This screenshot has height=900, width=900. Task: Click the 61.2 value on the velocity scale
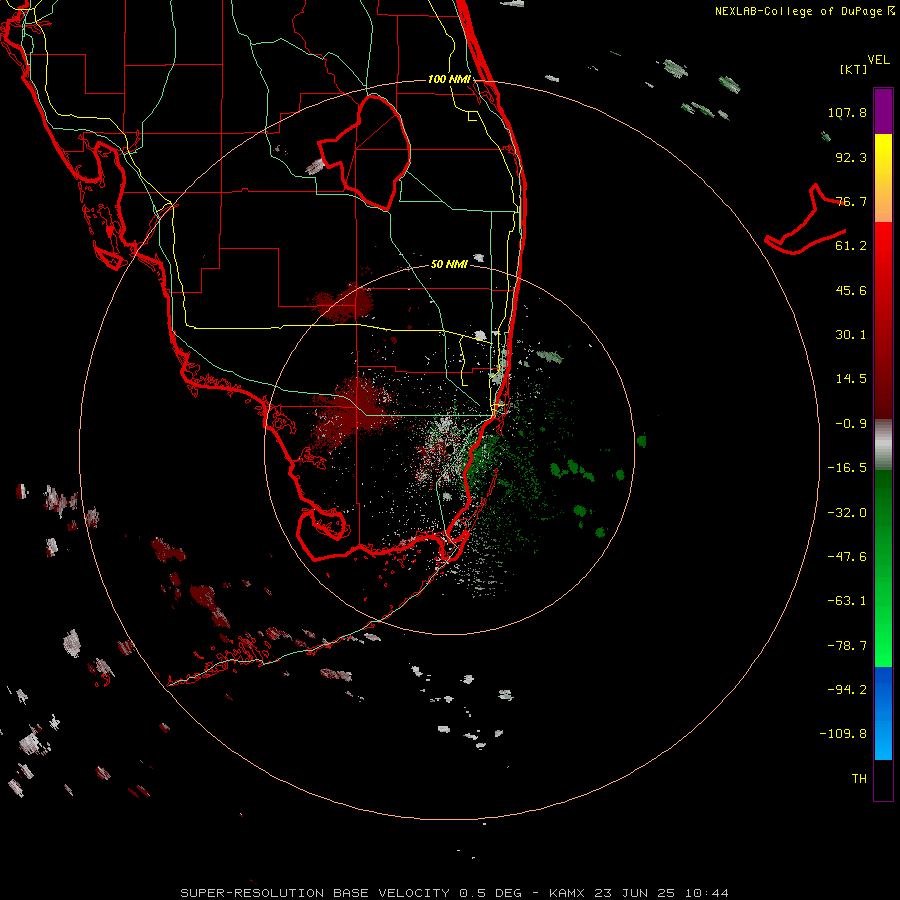tap(851, 246)
